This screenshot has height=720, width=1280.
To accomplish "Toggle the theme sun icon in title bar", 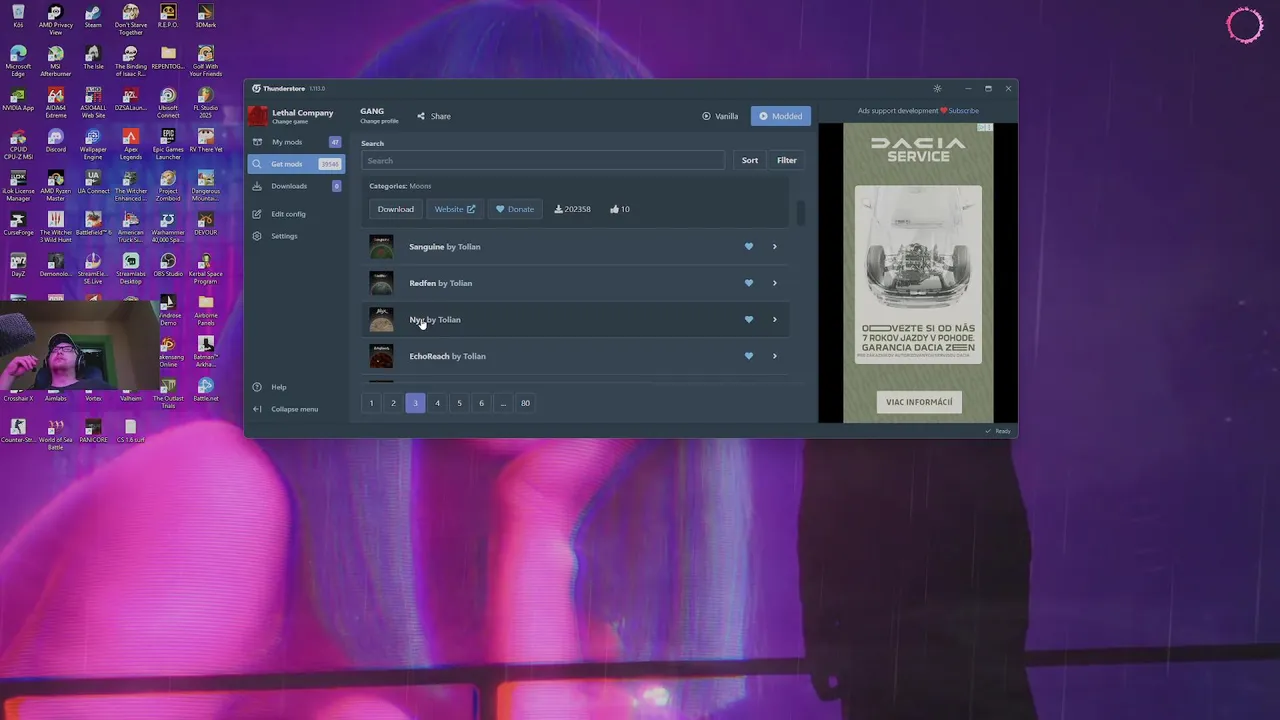I will click(937, 88).
